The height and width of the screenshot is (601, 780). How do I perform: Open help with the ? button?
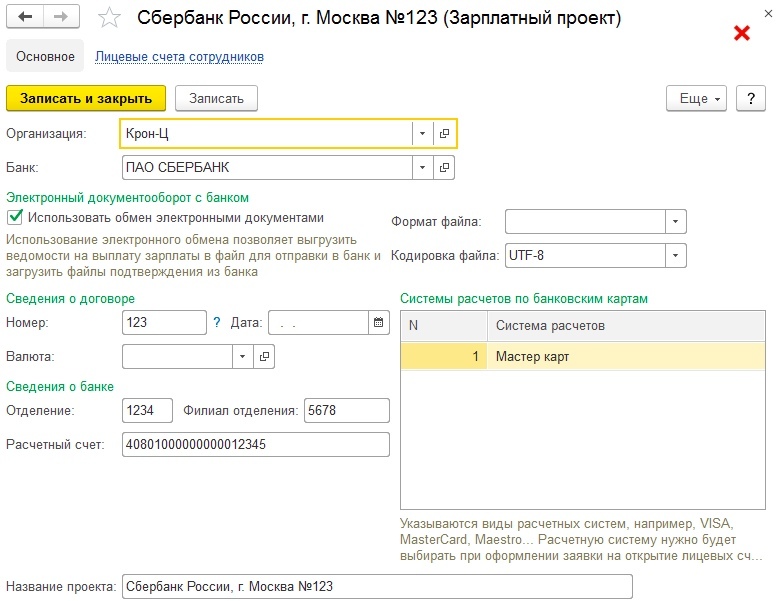coord(750,98)
